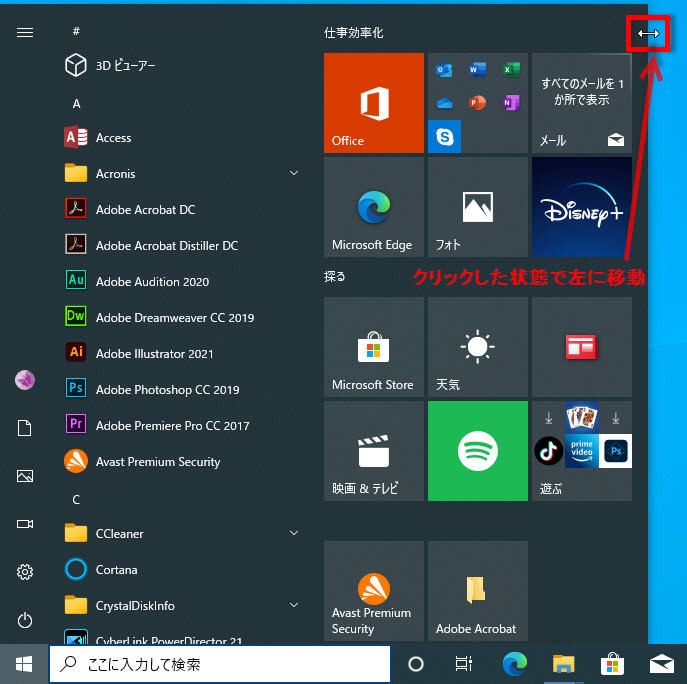Open the 天気 weather tile
This screenshot has width=687, height=684.
pos(478,347)
